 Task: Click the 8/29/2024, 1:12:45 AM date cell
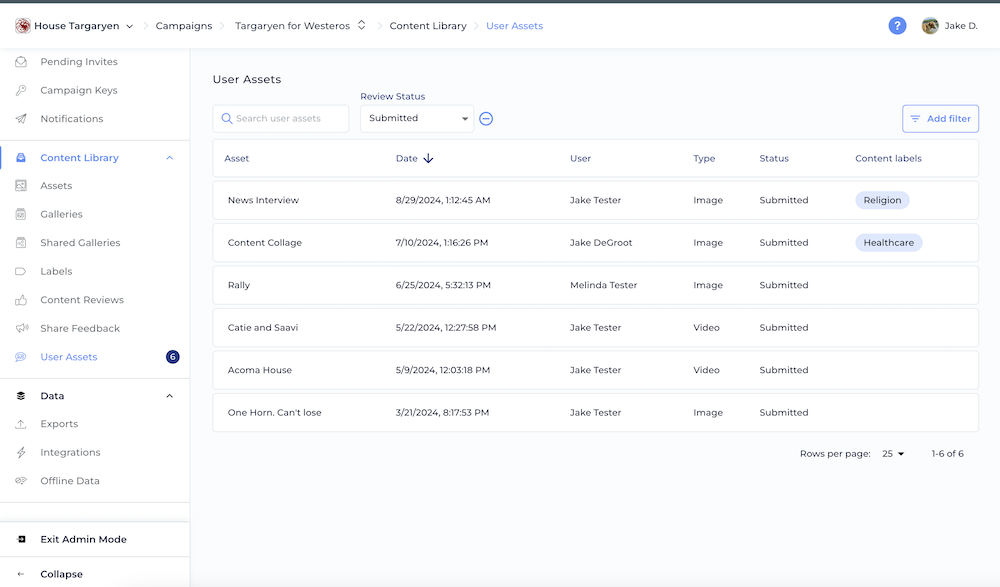point(443,200)
